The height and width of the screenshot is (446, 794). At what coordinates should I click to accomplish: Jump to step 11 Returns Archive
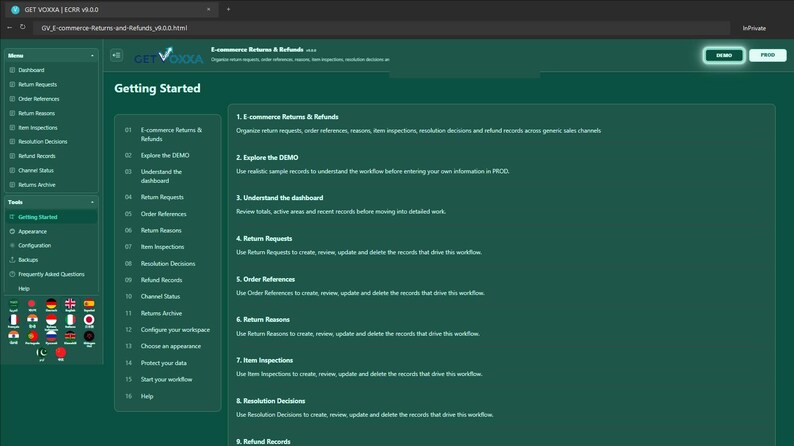168,313
